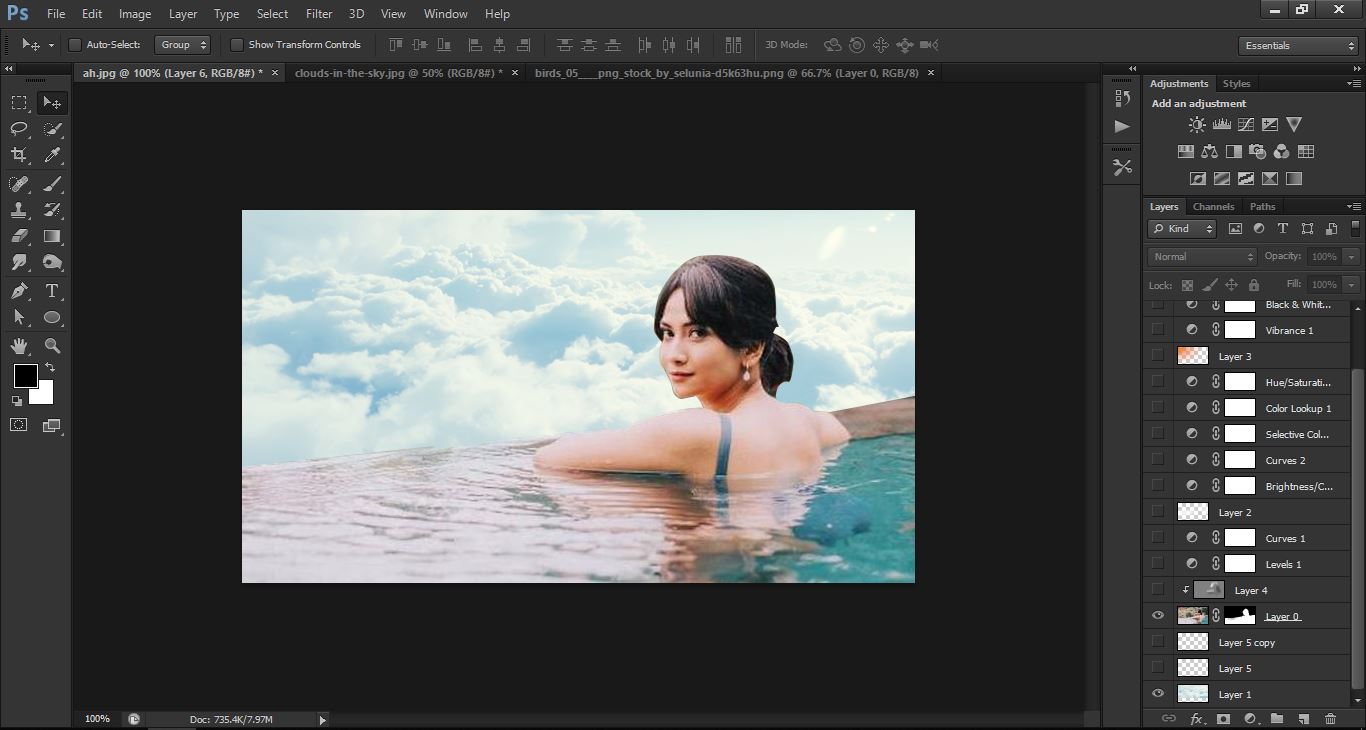The width and height of the screenshot is (1366, 730).
Task: Click the Layer 3 thumbnail
Action: coord(1192,356)
